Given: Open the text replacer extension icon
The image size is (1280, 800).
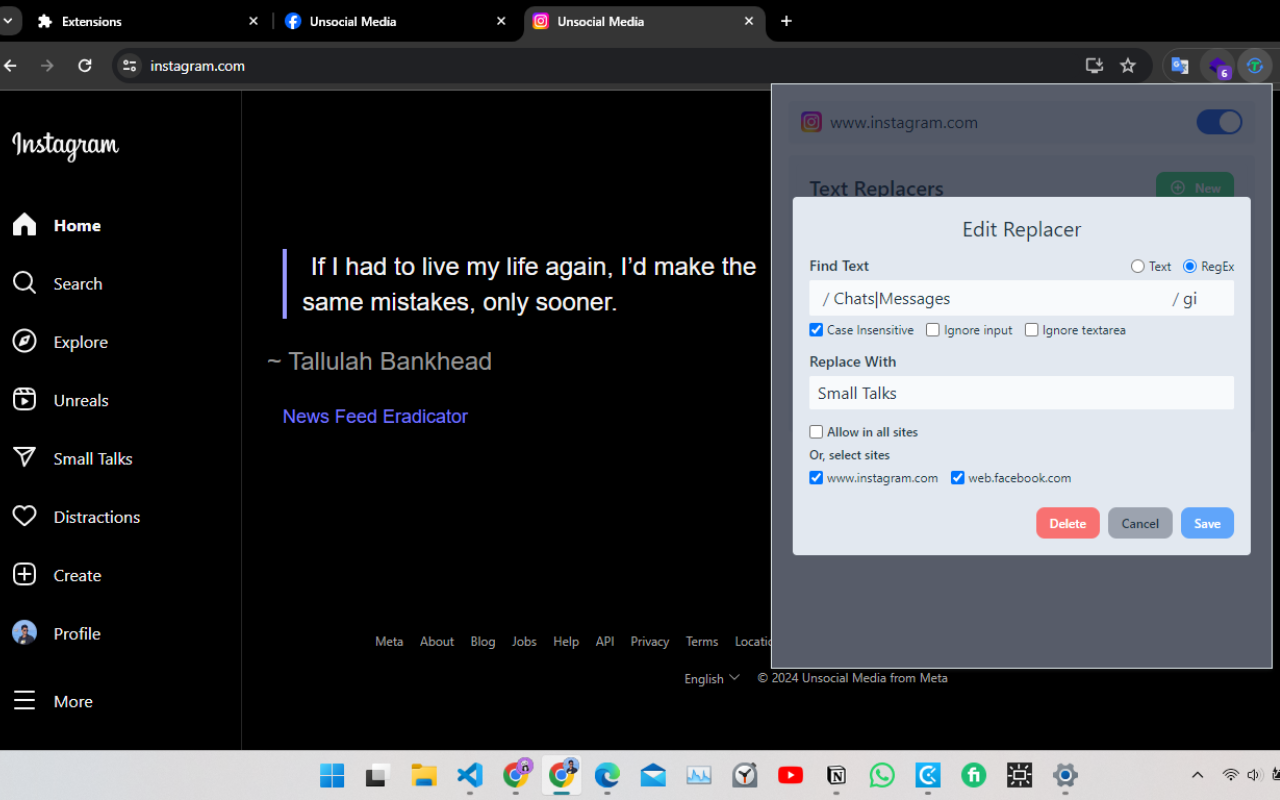Looking at the screenshot, I should pyautogui.click(x=1255, y=66).
